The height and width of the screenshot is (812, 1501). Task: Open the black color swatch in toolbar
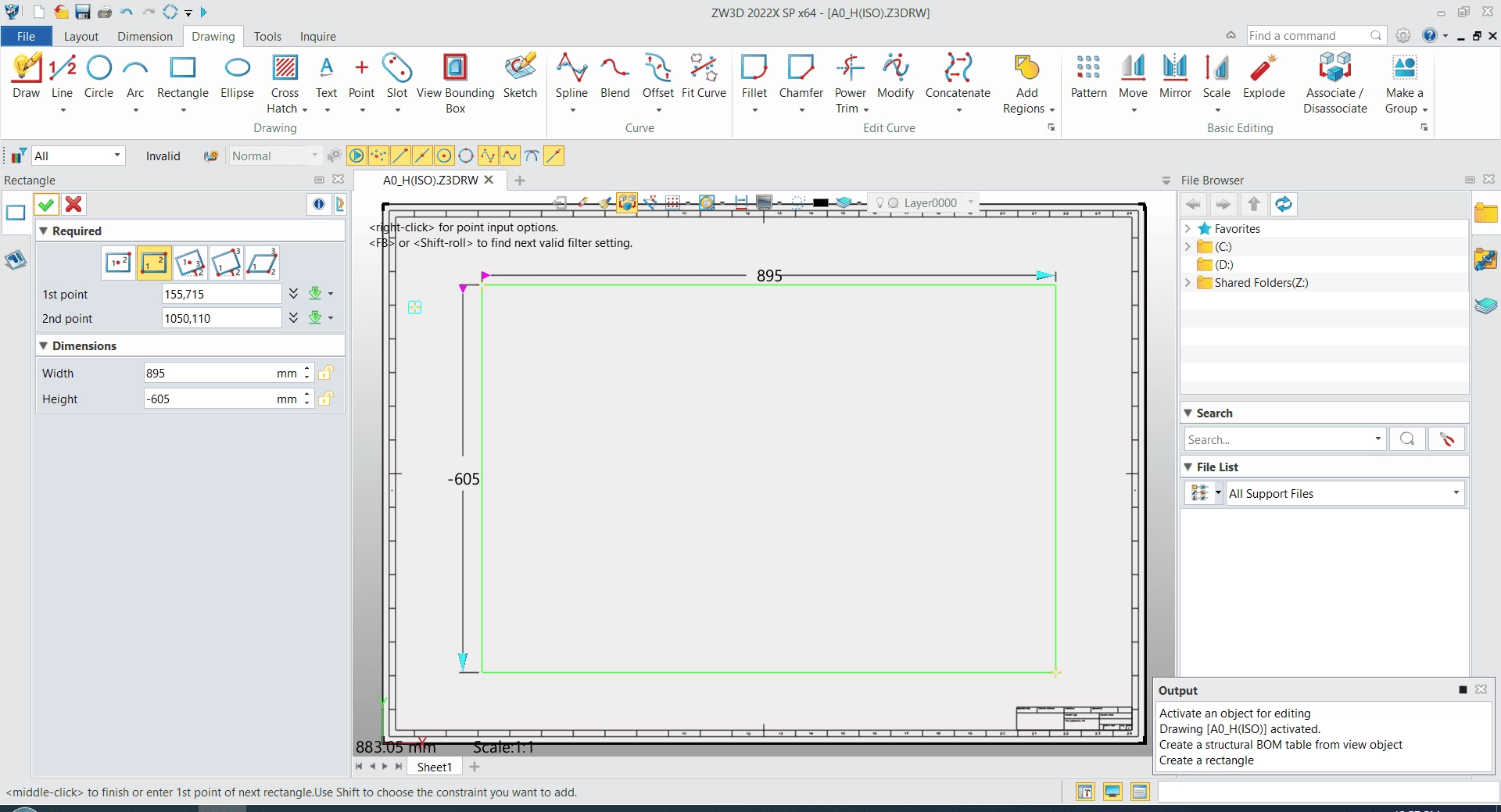point(820,203)
